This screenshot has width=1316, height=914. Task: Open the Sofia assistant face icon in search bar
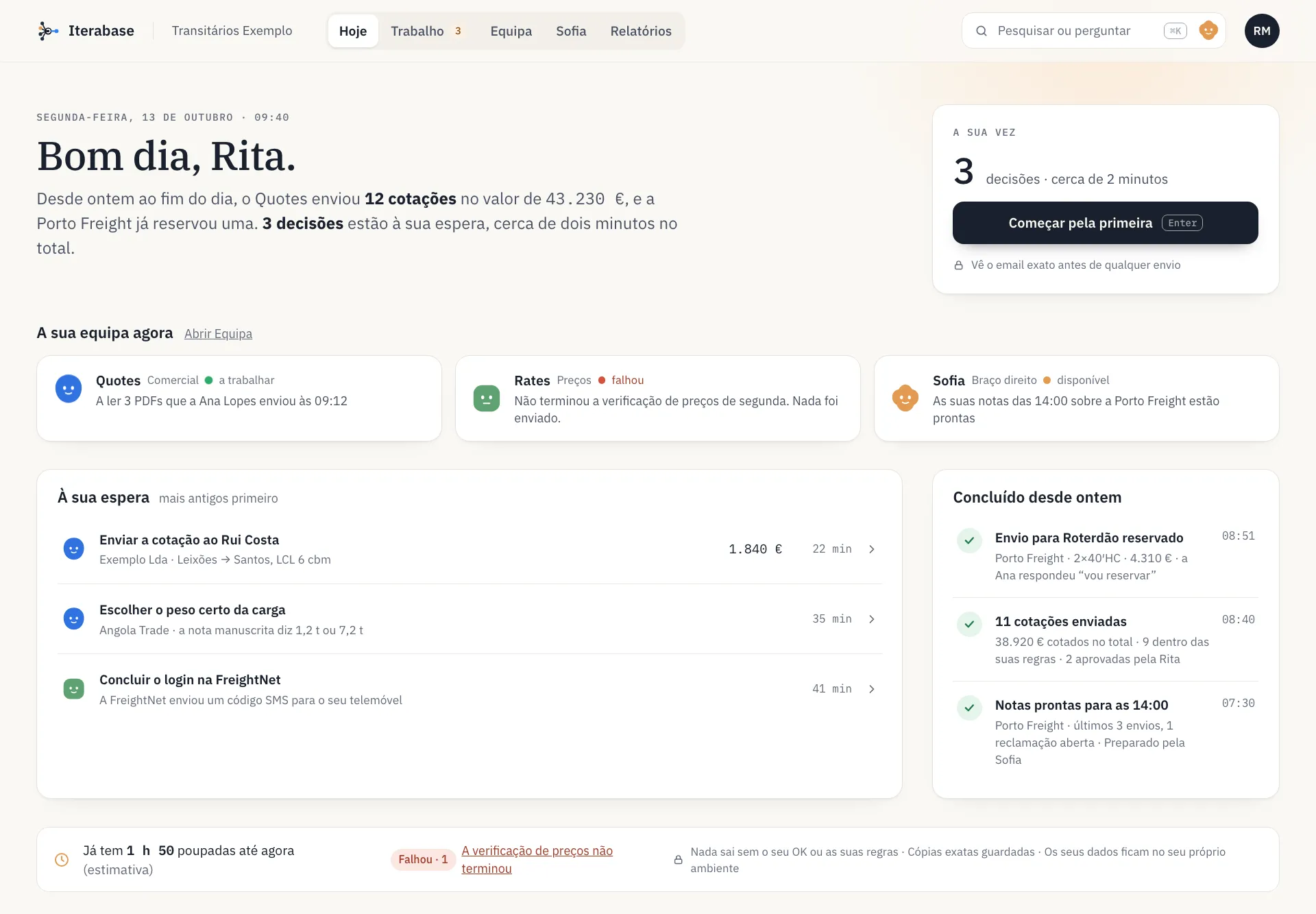1208,30
